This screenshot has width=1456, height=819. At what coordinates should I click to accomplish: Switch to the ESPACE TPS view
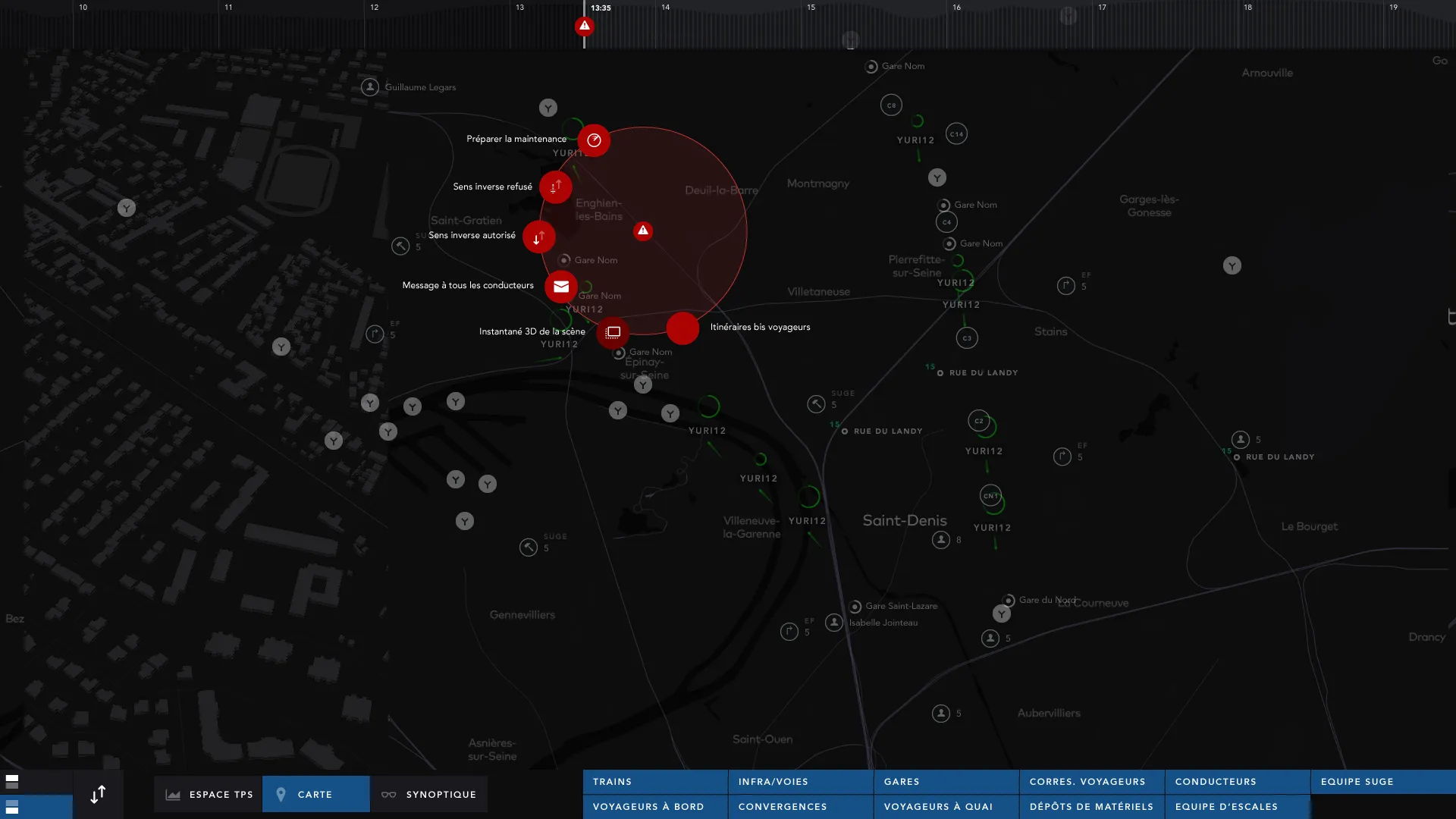point(209,795)
